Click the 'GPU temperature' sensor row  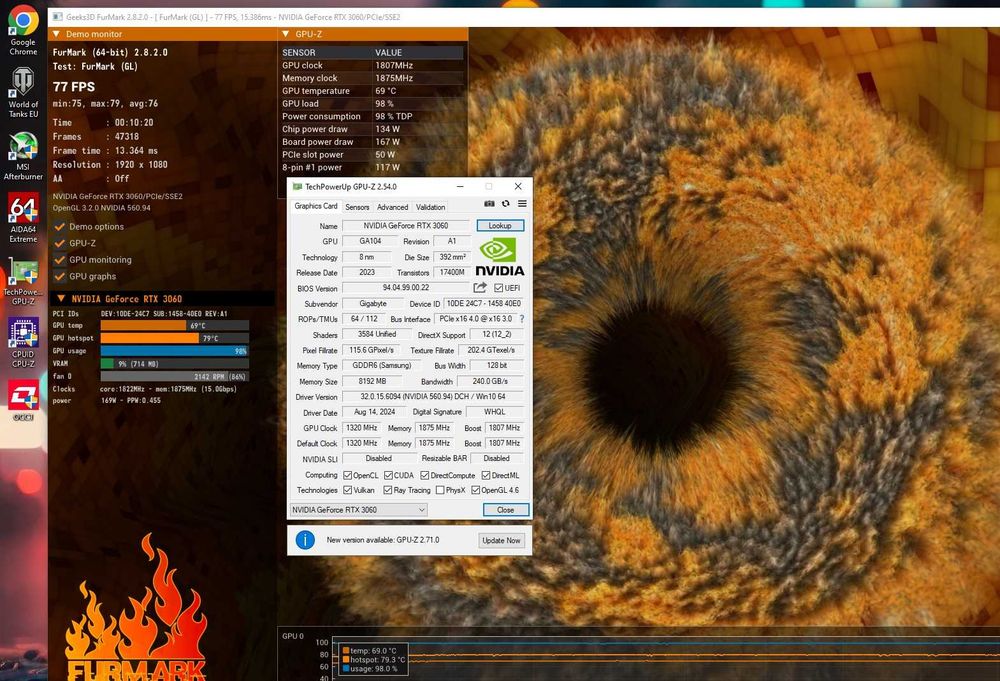click(x=372, y=91)
